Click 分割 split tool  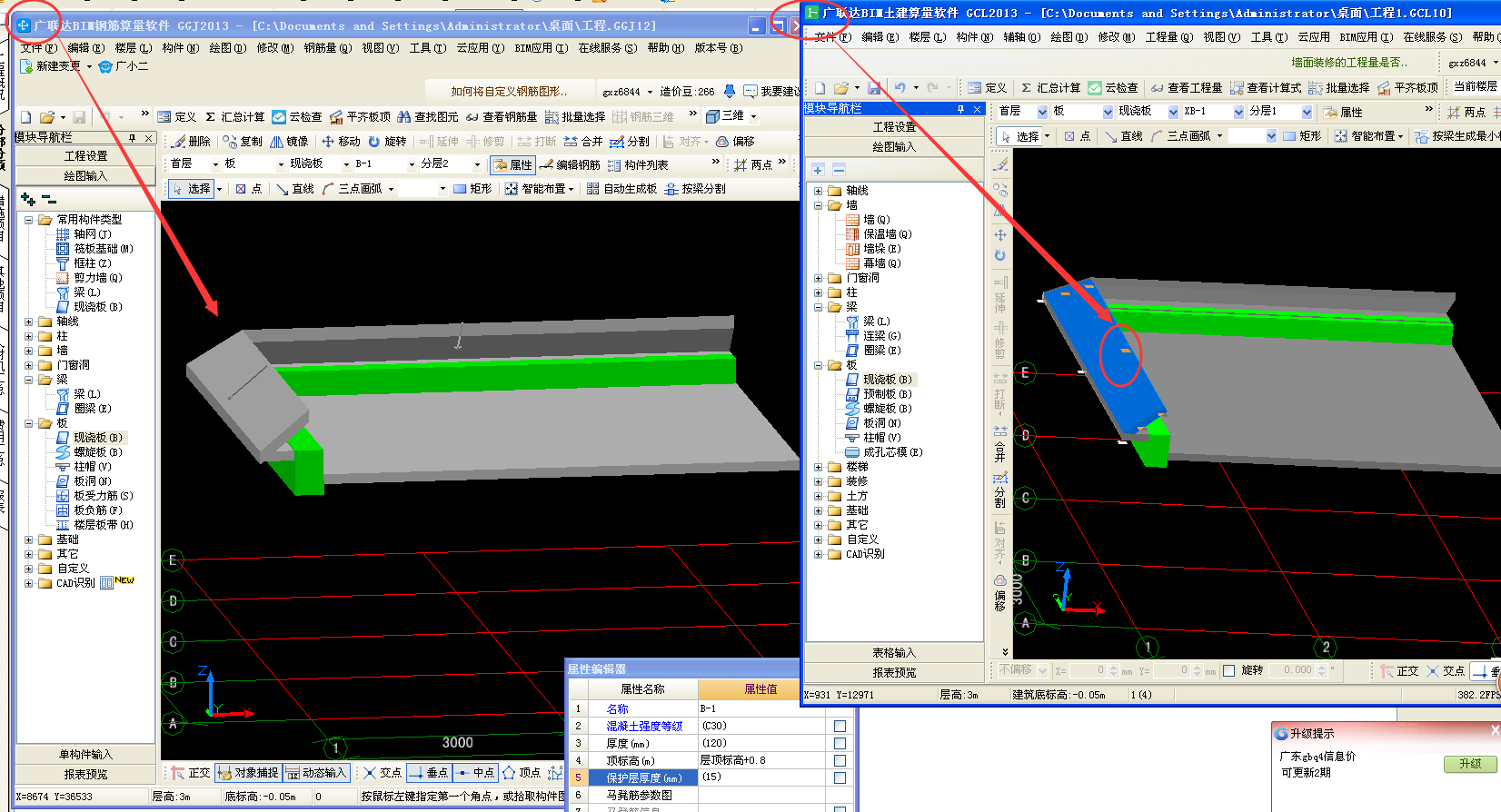click(x=630, y=141)
